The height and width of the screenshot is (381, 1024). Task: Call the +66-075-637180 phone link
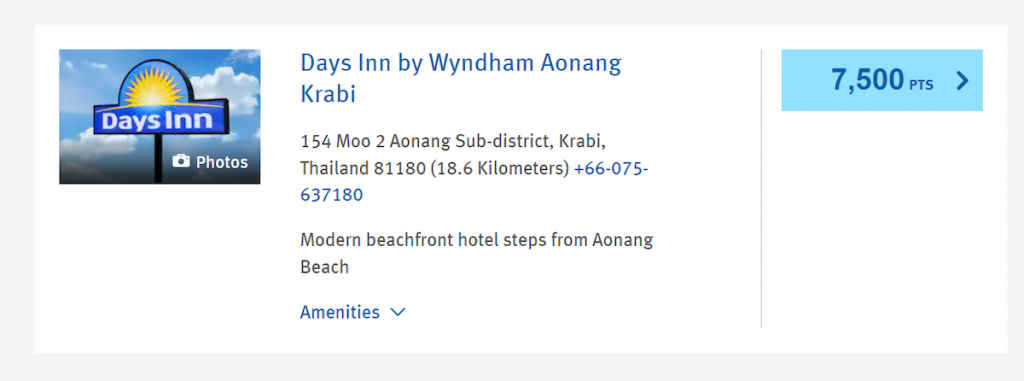(473, 182)
